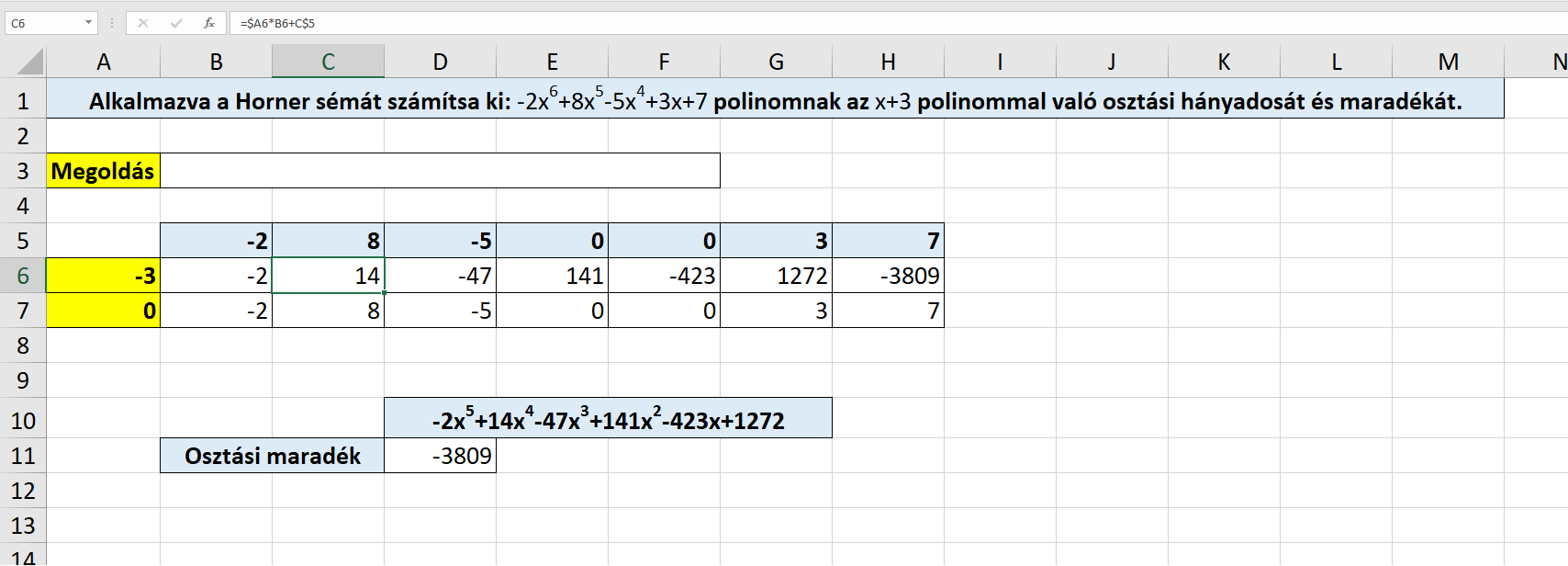
Task: Select the column M header
Action: (1448, 62)
